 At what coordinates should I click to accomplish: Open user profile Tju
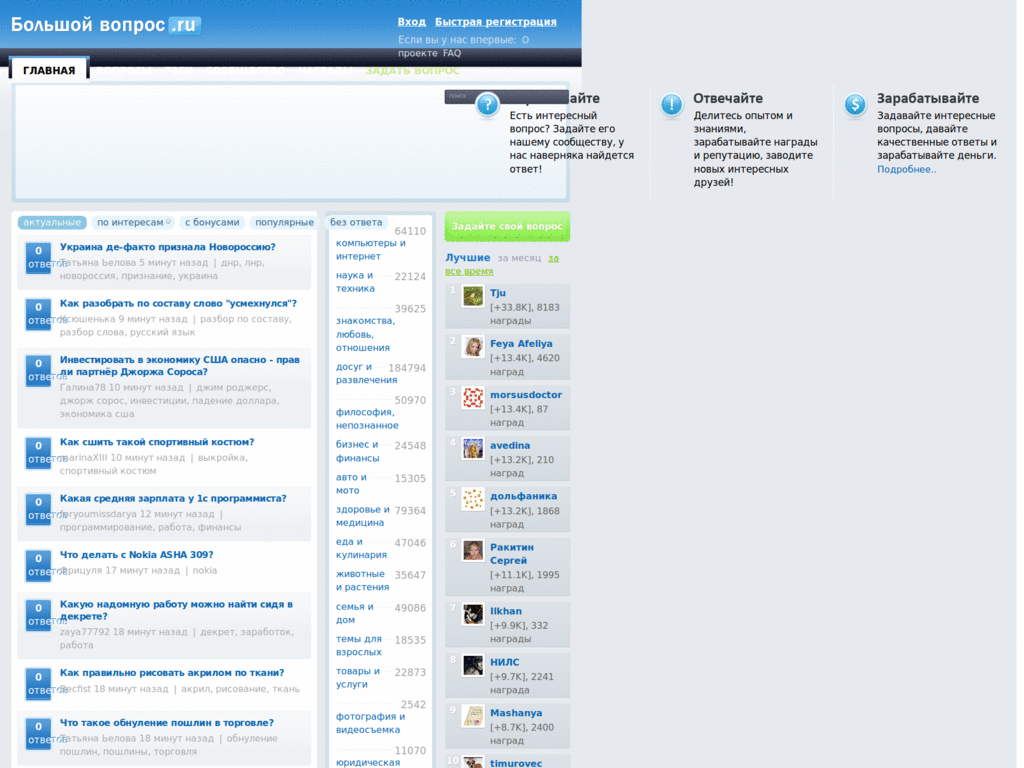(x=498, y=293)
